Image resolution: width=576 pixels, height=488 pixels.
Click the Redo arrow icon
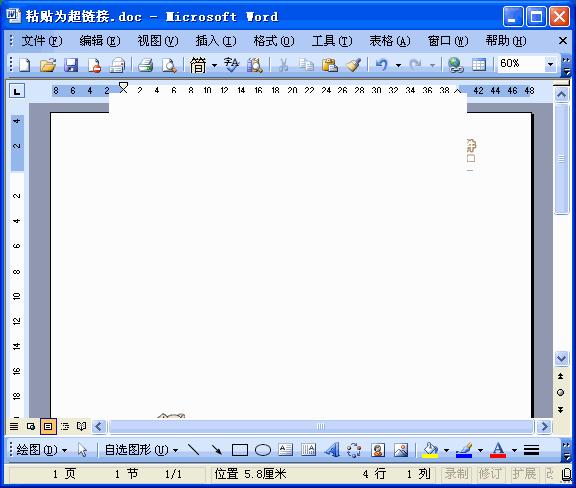[x=416, y=65]
